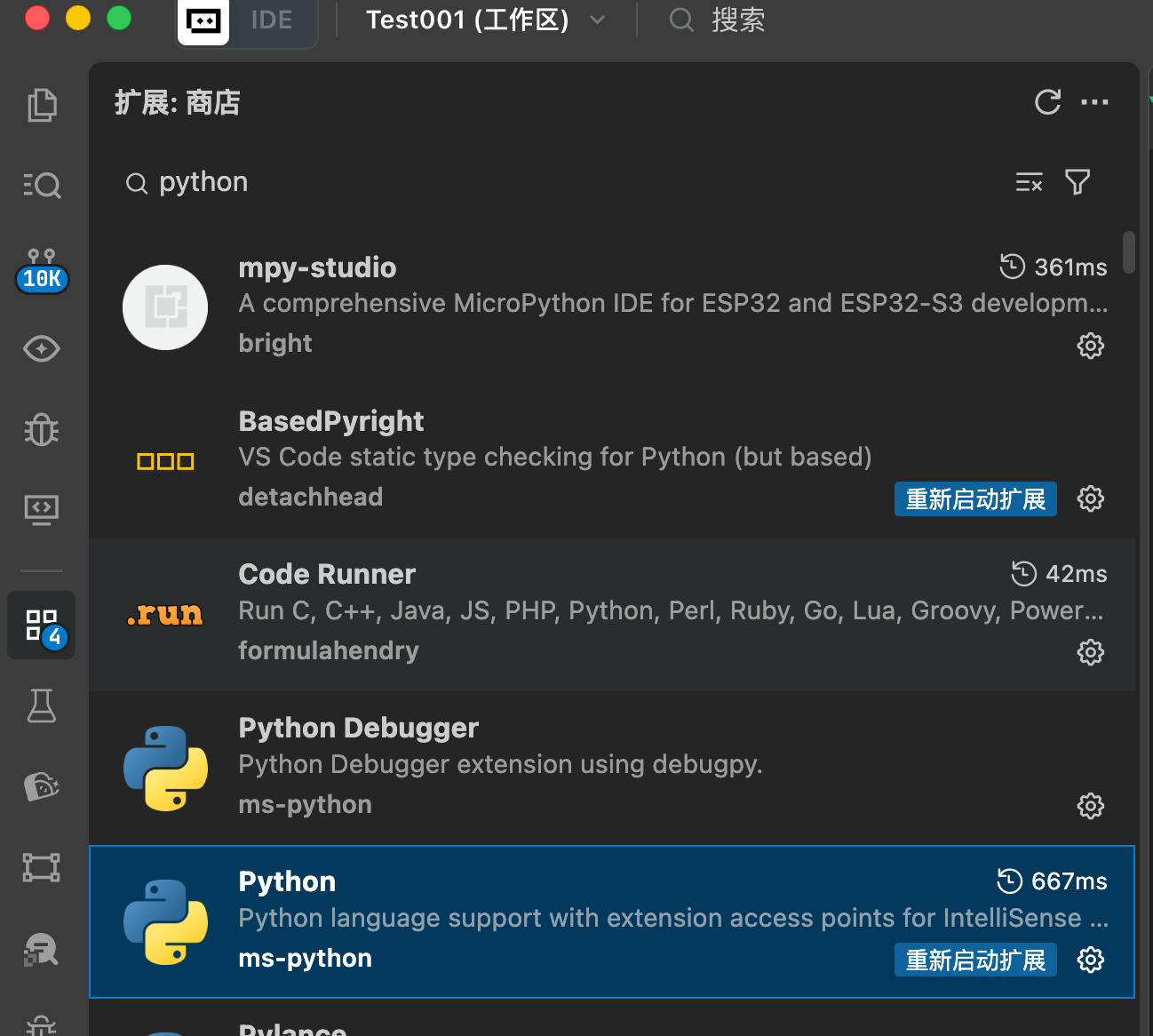The width and height of the screenshot is (1153, 1036).
Task: Open the Testing flask view
Action: click(x=42, y=706)
